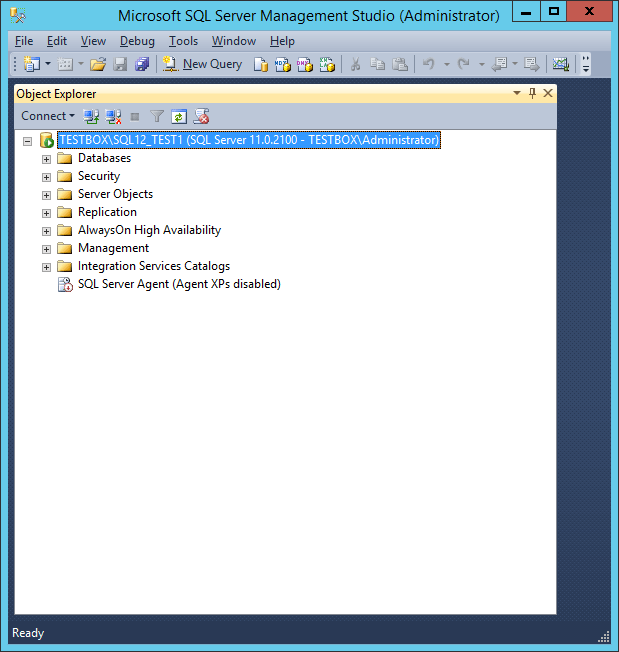The height and width of the screenshot is (652, 619).
Task: Click the New Query button
Action: click(x=202, y=64)
